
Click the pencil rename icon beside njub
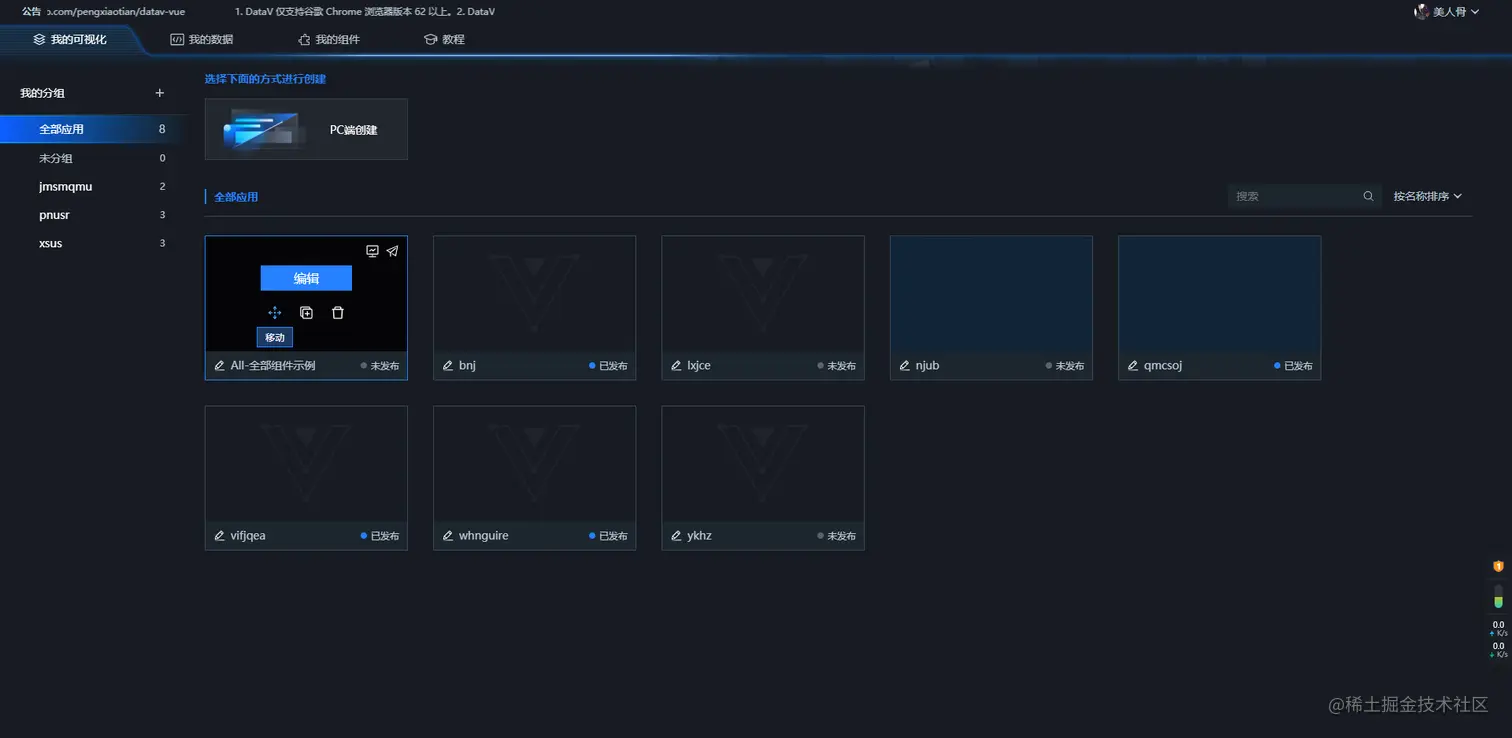pyautogui.click(x=905, y=366)
